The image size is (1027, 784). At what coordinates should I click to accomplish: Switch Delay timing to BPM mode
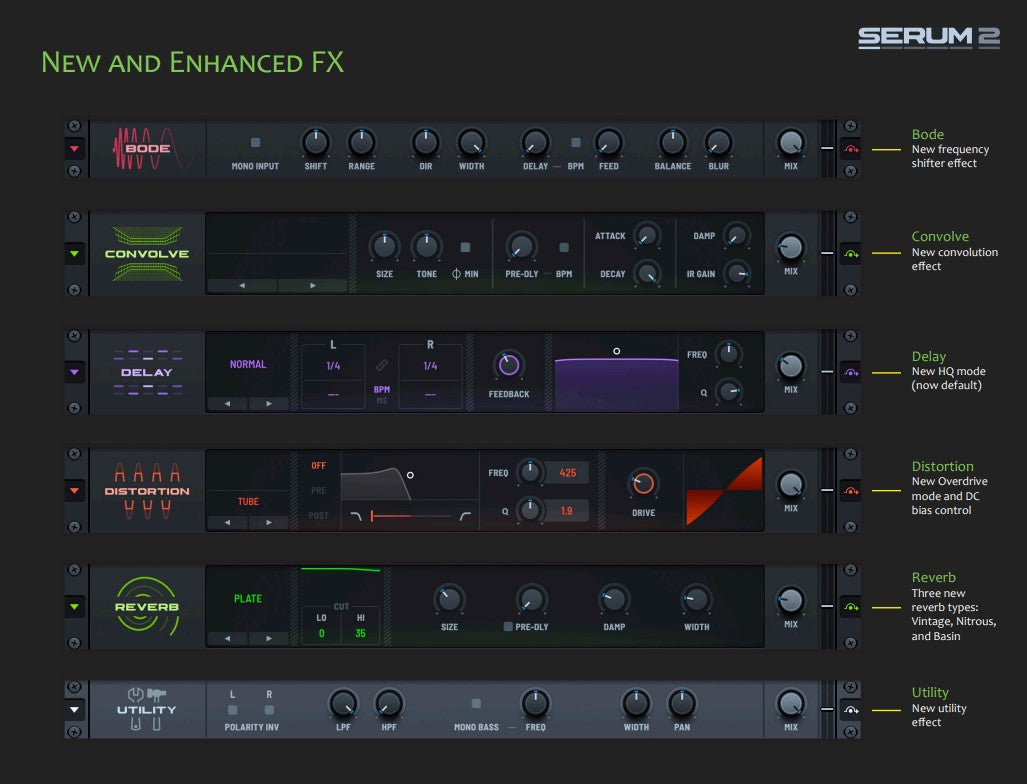coord(382,390)
